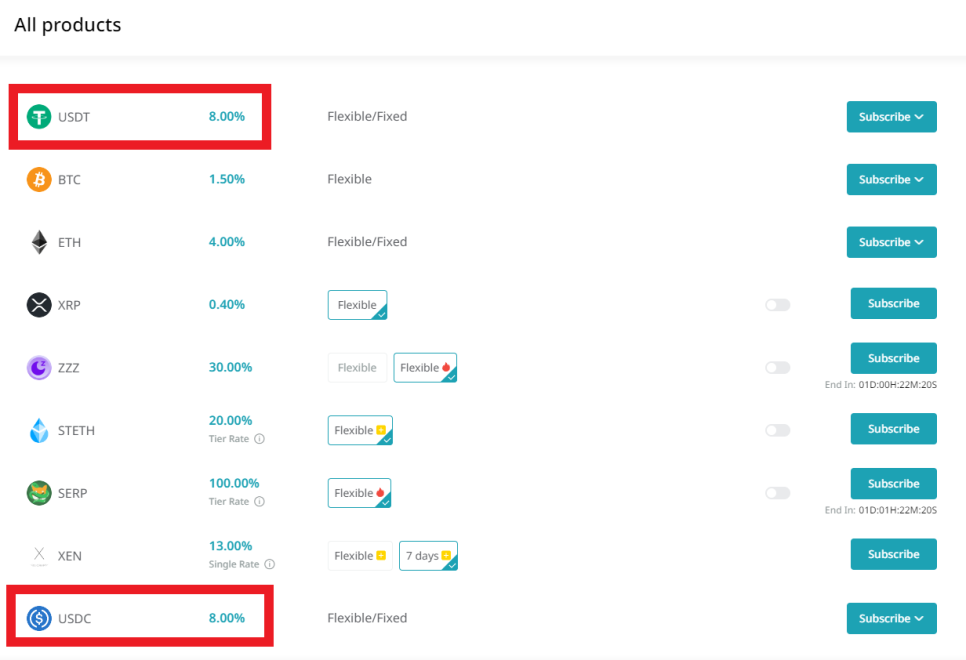966x660 pixels.
Task: Subscribe to the XEN product
Action: click(x=894, y=554)
